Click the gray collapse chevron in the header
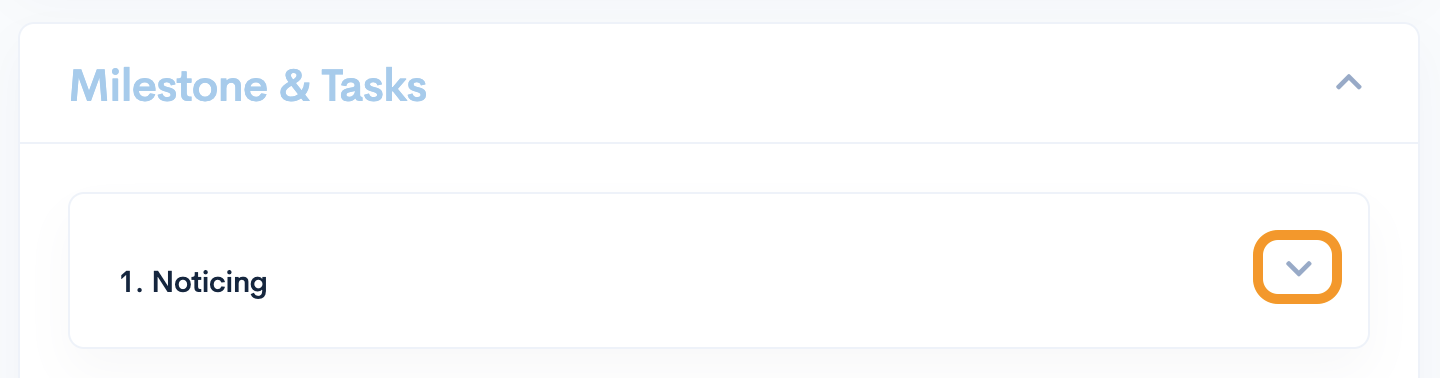This screenshot has width=1440, height=378. tap(1349, 83)
